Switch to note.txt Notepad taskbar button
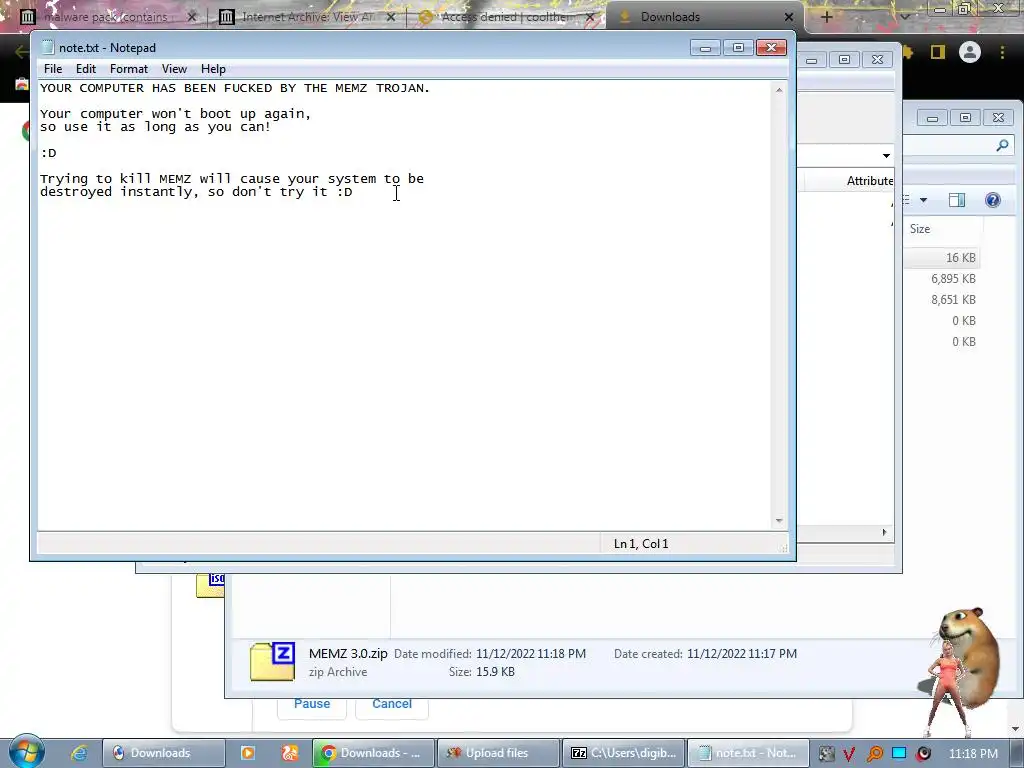This screenshot has width=1024, height=768. coord(749,753)
